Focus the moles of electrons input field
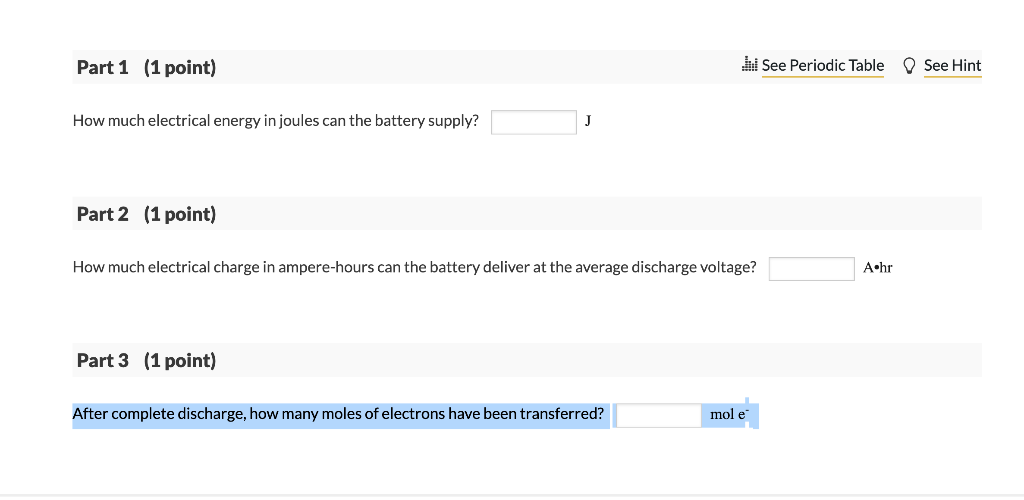Image resolution: width=1024 pixels, height=500 pixels. click(x=658, y=415)
